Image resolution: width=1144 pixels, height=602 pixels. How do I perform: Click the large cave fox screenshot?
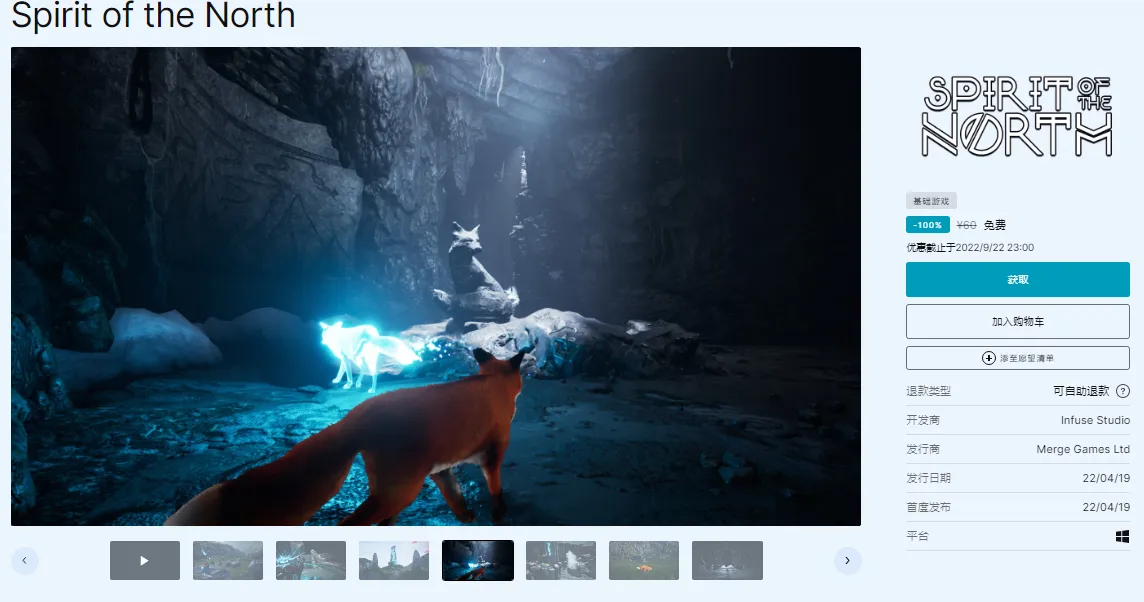click(436, 286)
